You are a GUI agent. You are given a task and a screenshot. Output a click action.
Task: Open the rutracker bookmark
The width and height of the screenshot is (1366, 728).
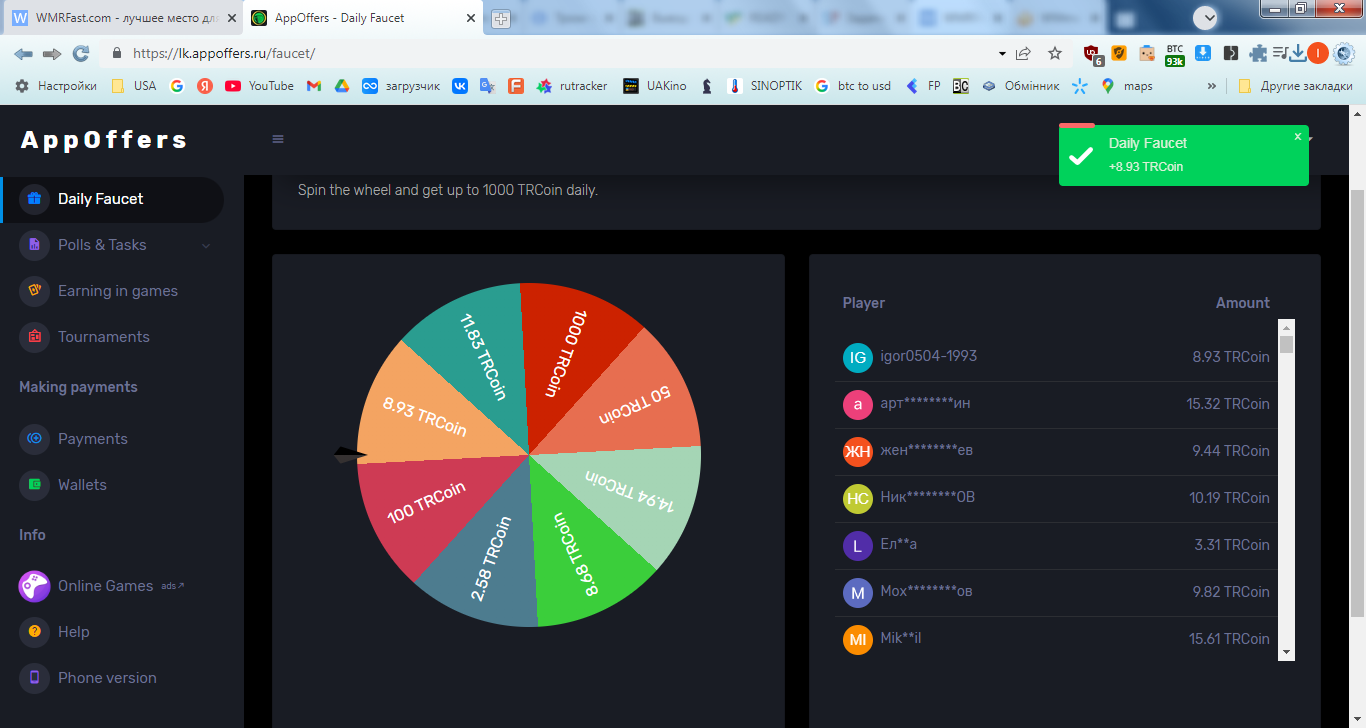pyautogui.click(x=572, y=86)
